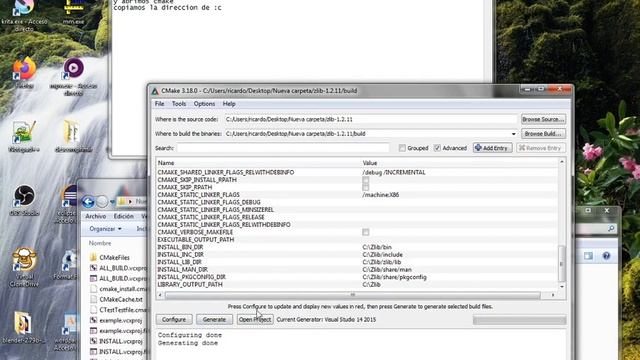Open the zippered folder icon beside Notepad++
The height and width of the screenshot is (360, 640).
tap(73, 131)
